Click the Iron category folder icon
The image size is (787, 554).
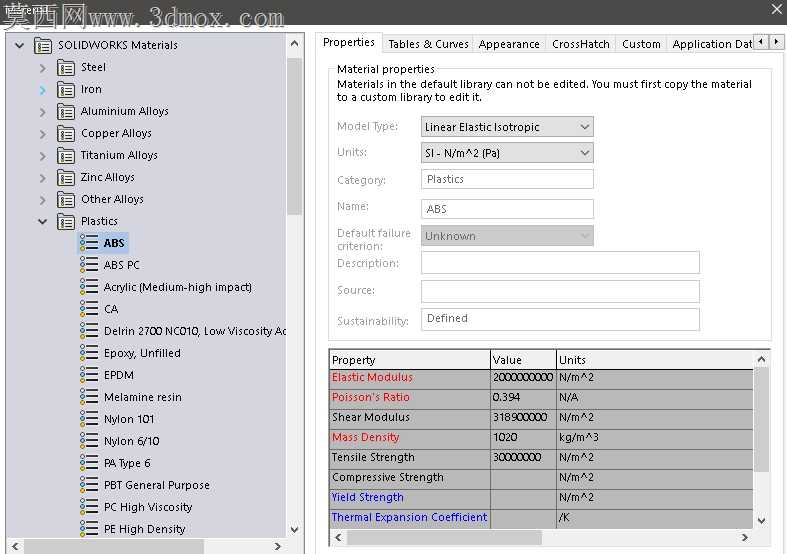[66, 90]
